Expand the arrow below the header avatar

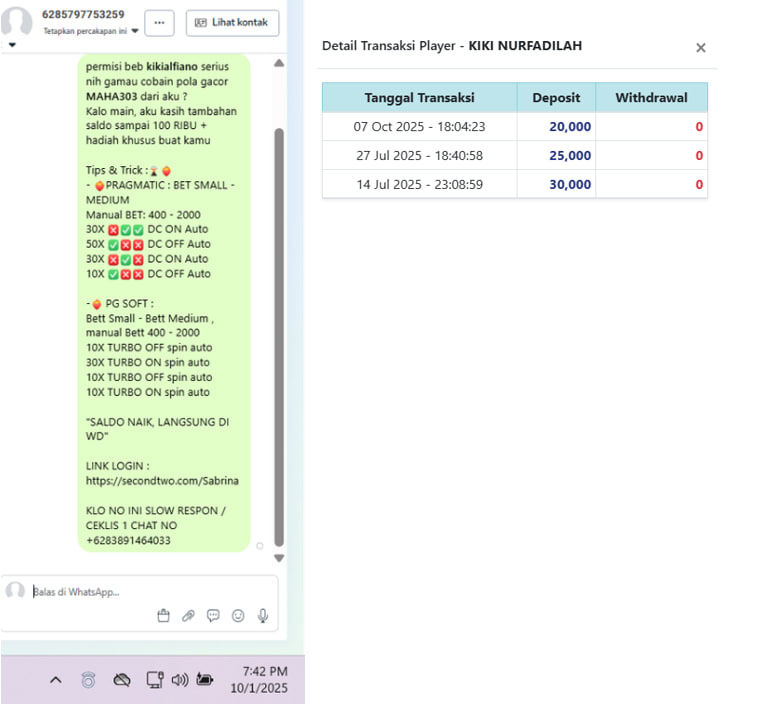(x=12, y=45)
